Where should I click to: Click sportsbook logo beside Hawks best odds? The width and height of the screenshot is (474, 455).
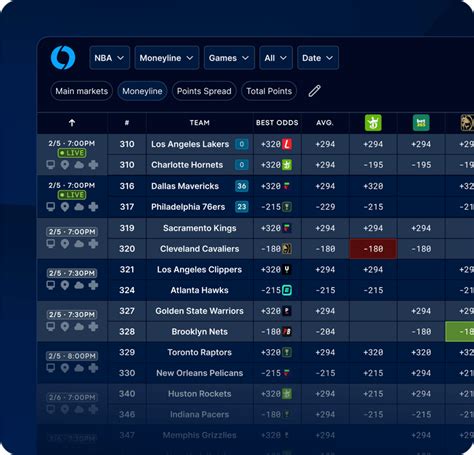click(x=287, y=290)
